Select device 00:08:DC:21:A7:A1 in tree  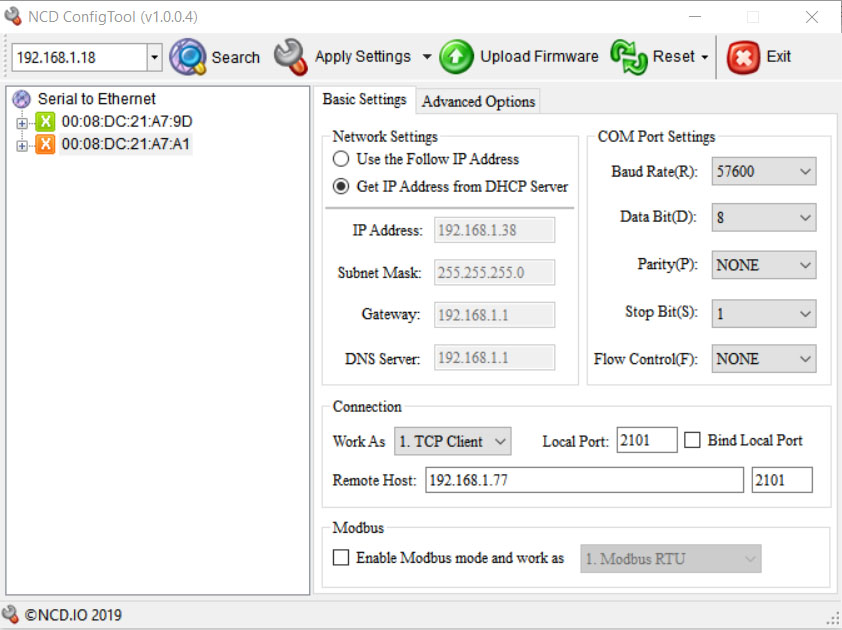[x=126, y=144]
